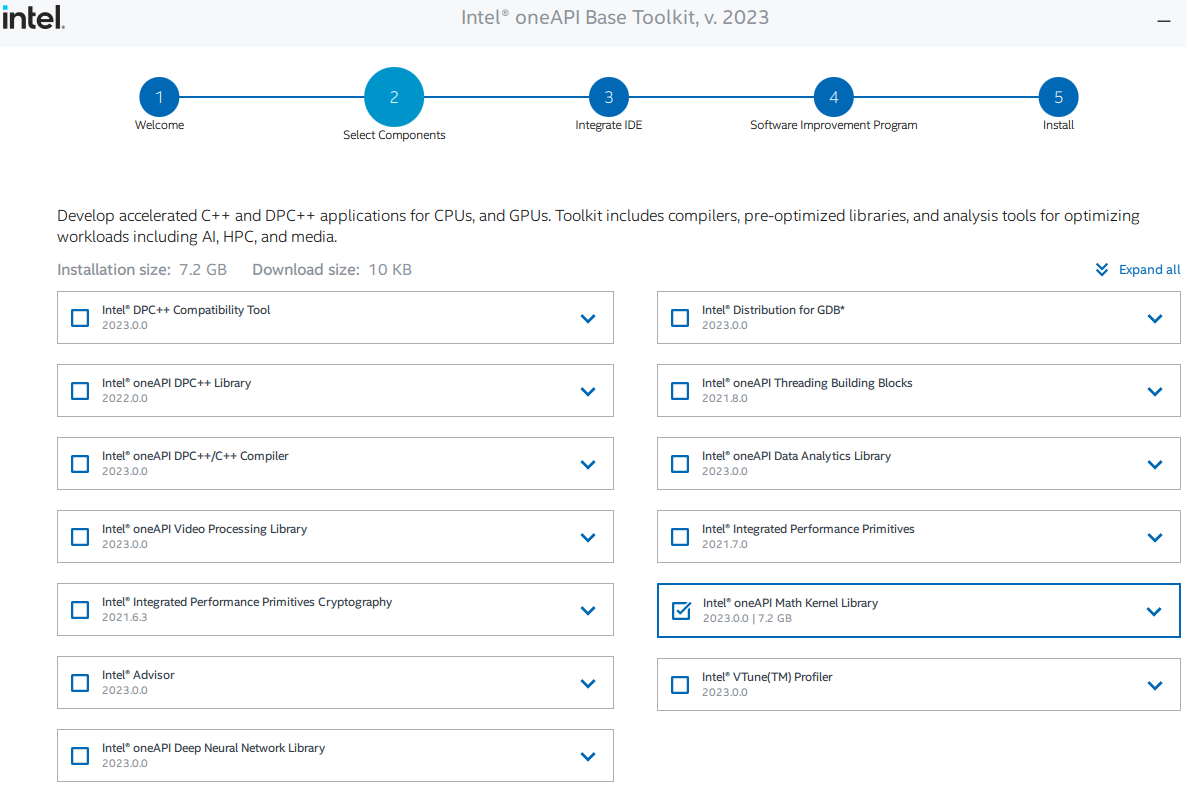Screen dimensions: 1187x788
Task: Tick oneAPI Deep Neural Network Library checkbox
Action: pos(79,755)
